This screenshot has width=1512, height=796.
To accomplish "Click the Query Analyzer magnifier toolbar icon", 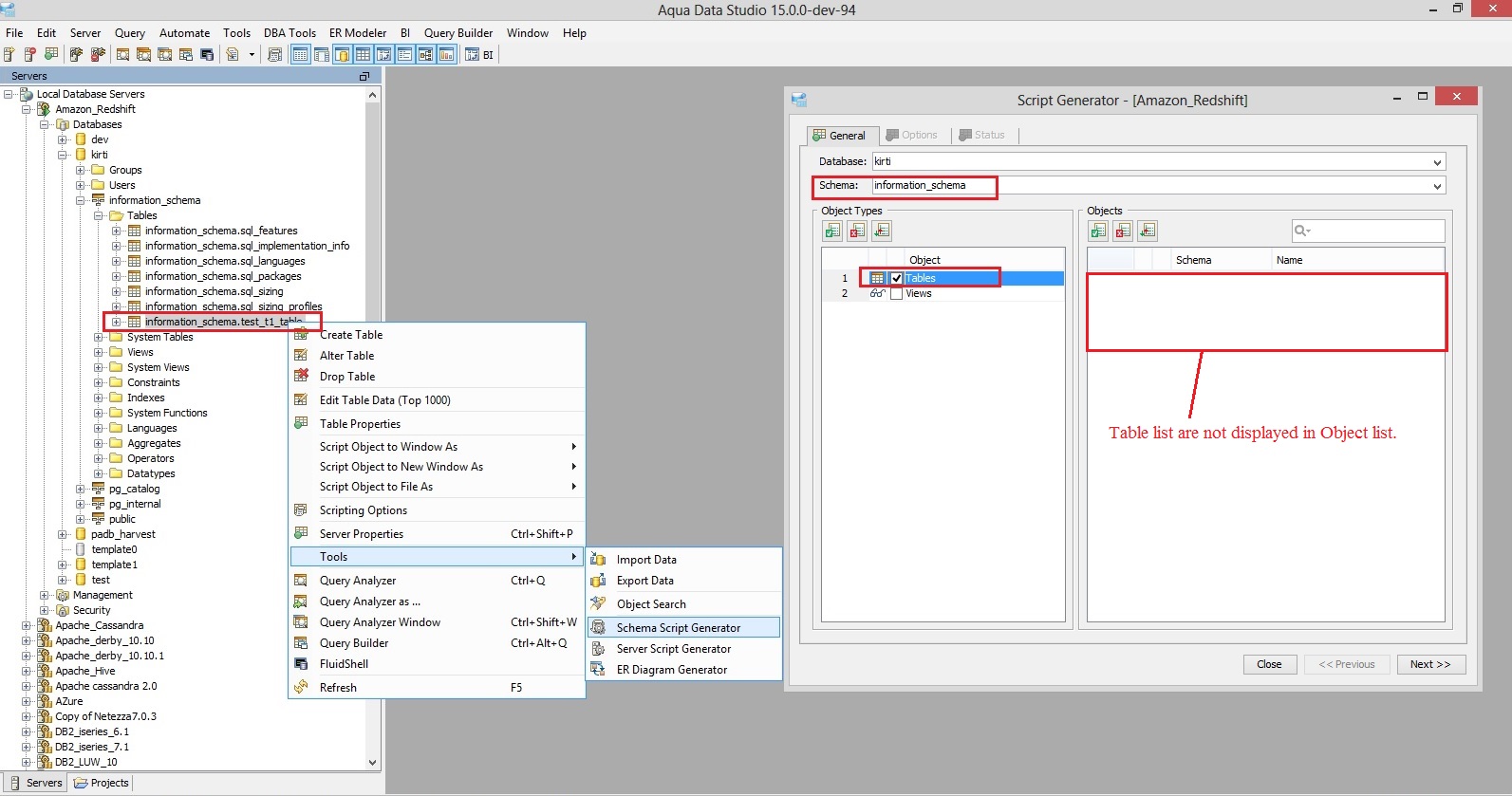I will (x=122, y=54).
